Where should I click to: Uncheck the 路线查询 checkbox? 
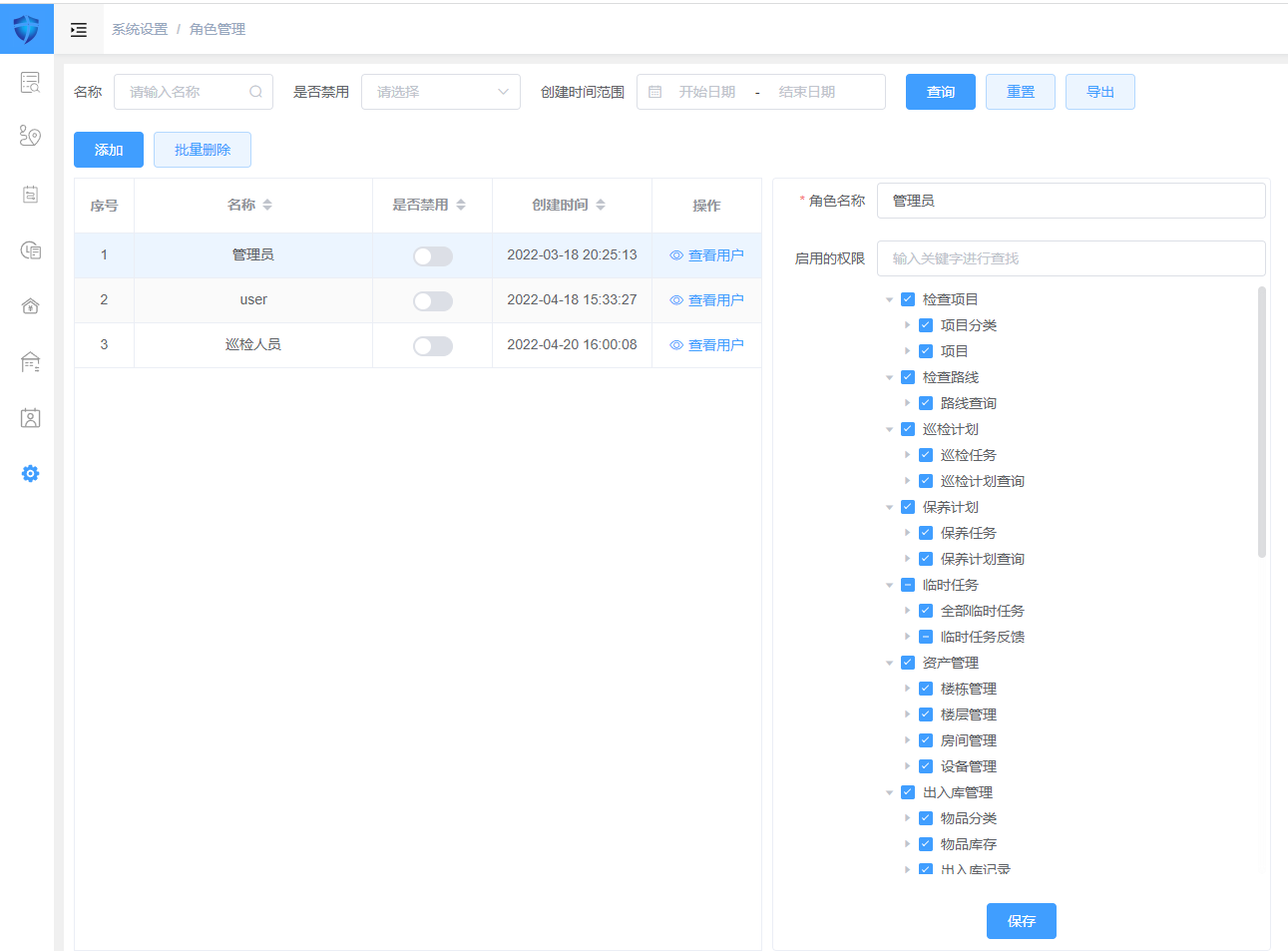coord(926,403)
